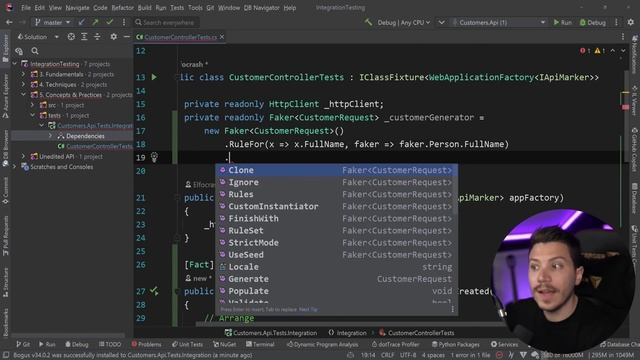Select FinishWith completion suggestion
Screen dimensions: 640x360
(336, 218)
